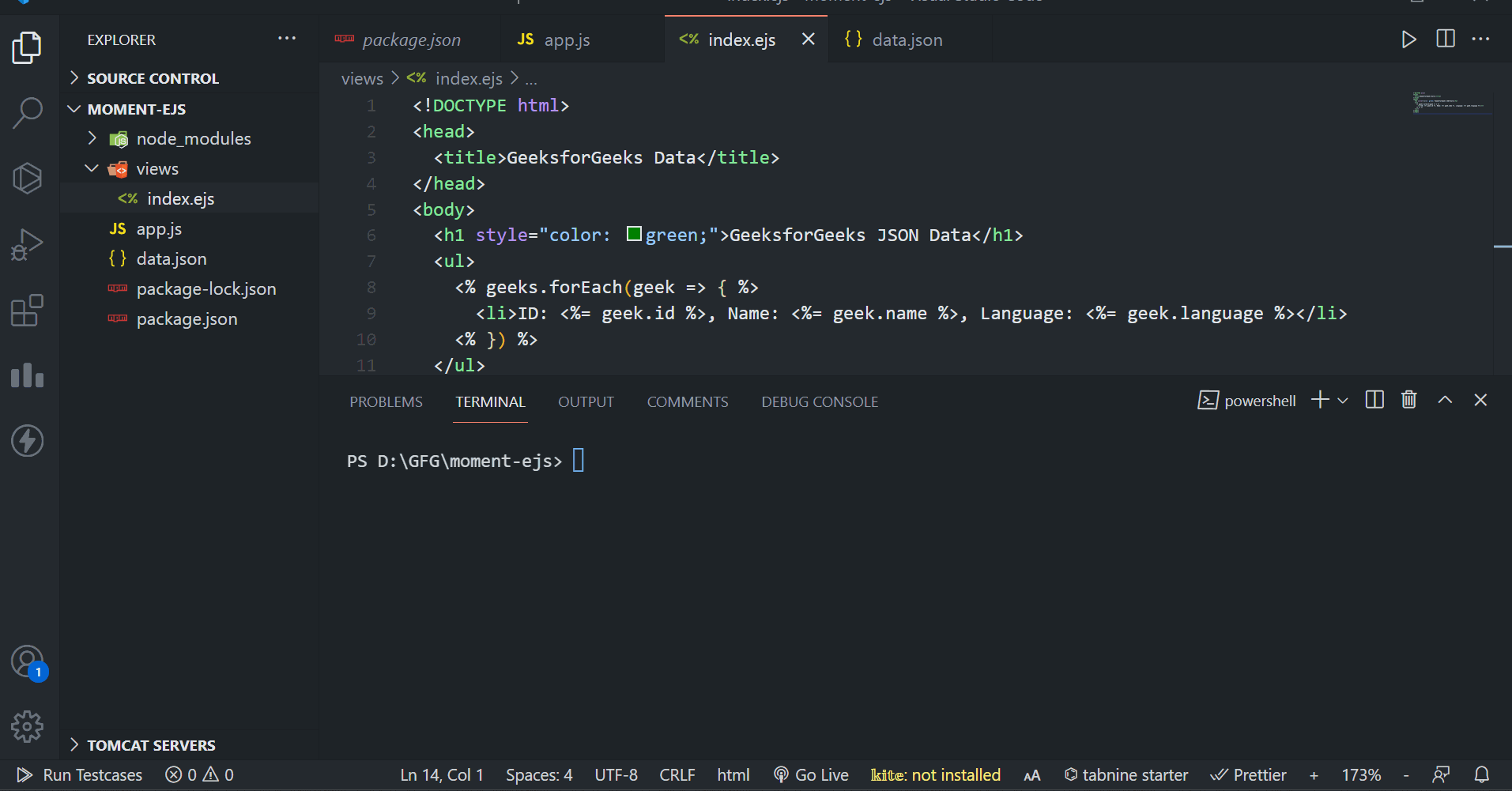Expand the node_modules folder
The width and height of the screenshot is (1512, 791).
point(92,138)
